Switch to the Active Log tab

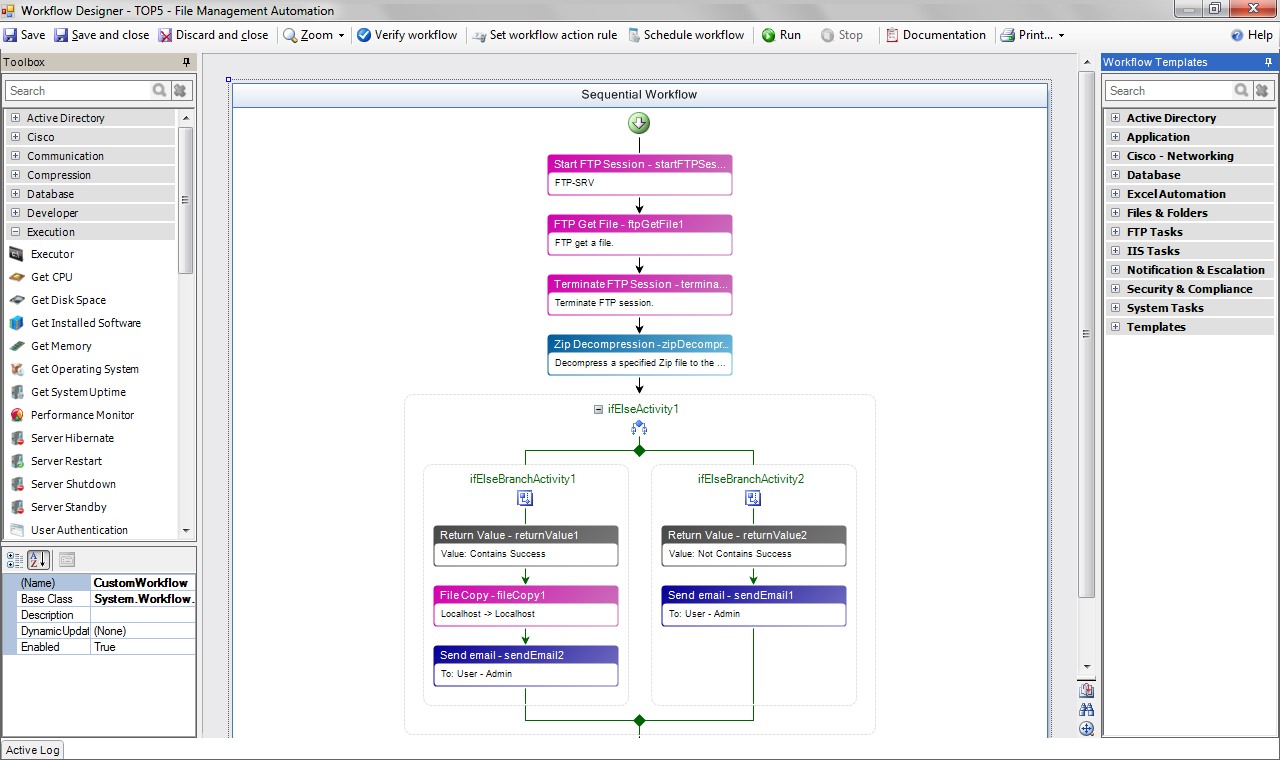click(x=33, y=749)
